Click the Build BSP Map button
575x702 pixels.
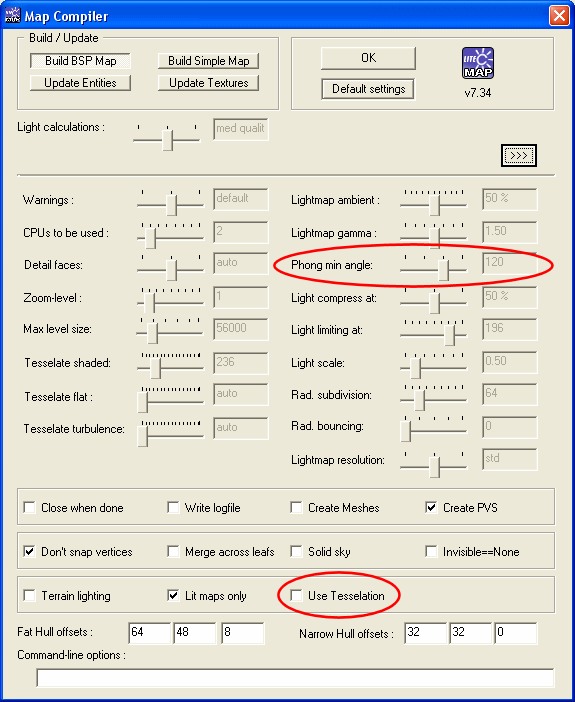click(81, 61)
